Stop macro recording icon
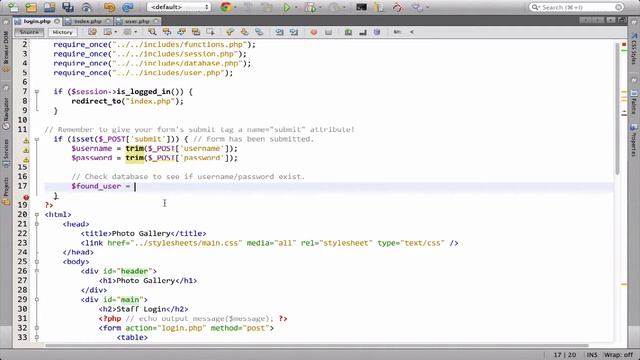 (328, 32)
